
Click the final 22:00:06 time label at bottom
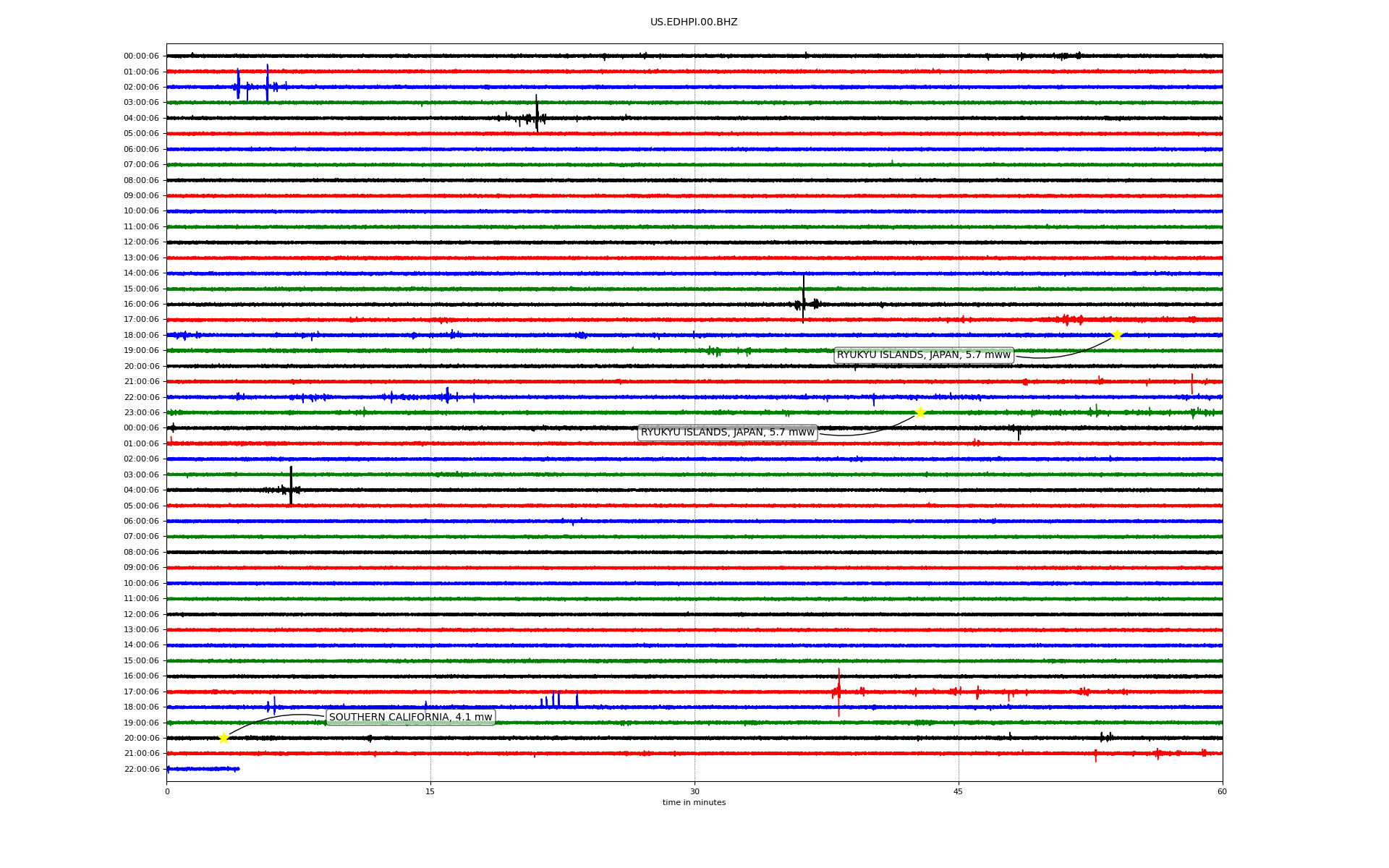(141, 770)
